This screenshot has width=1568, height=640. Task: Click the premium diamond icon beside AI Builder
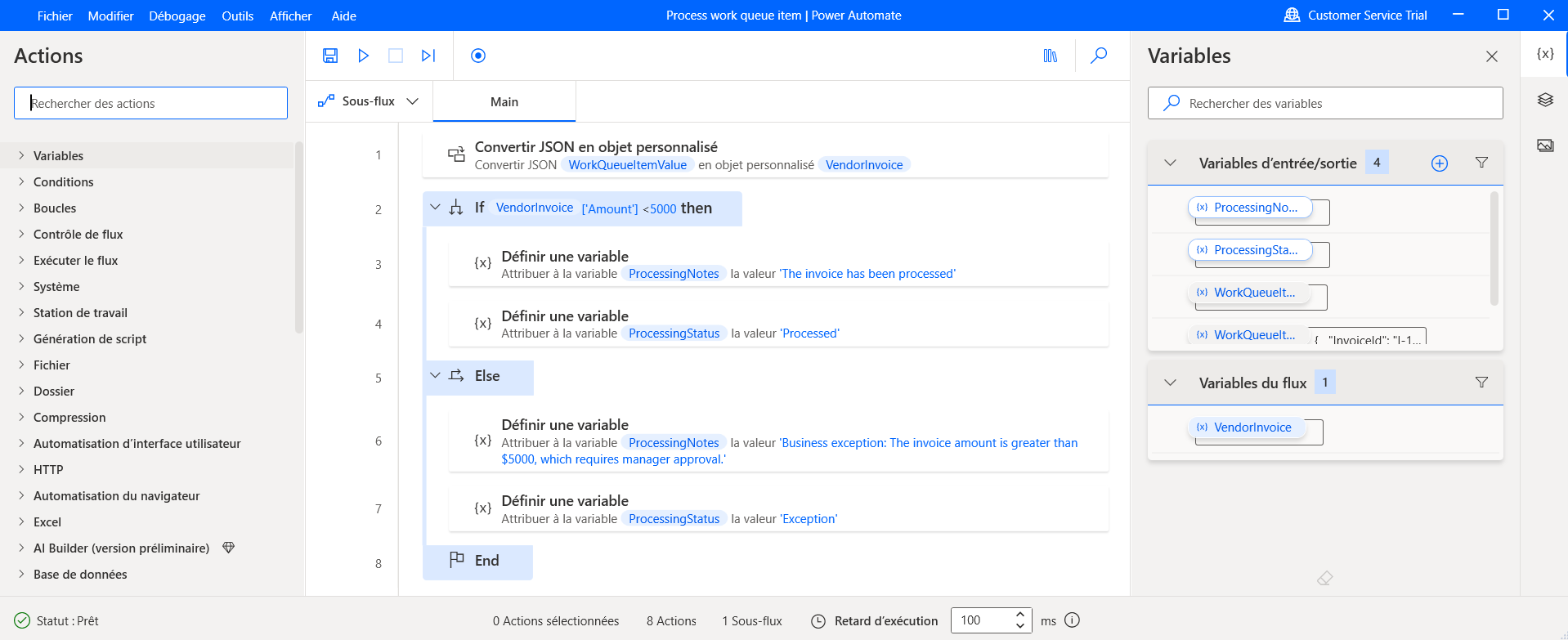point(229,548)
